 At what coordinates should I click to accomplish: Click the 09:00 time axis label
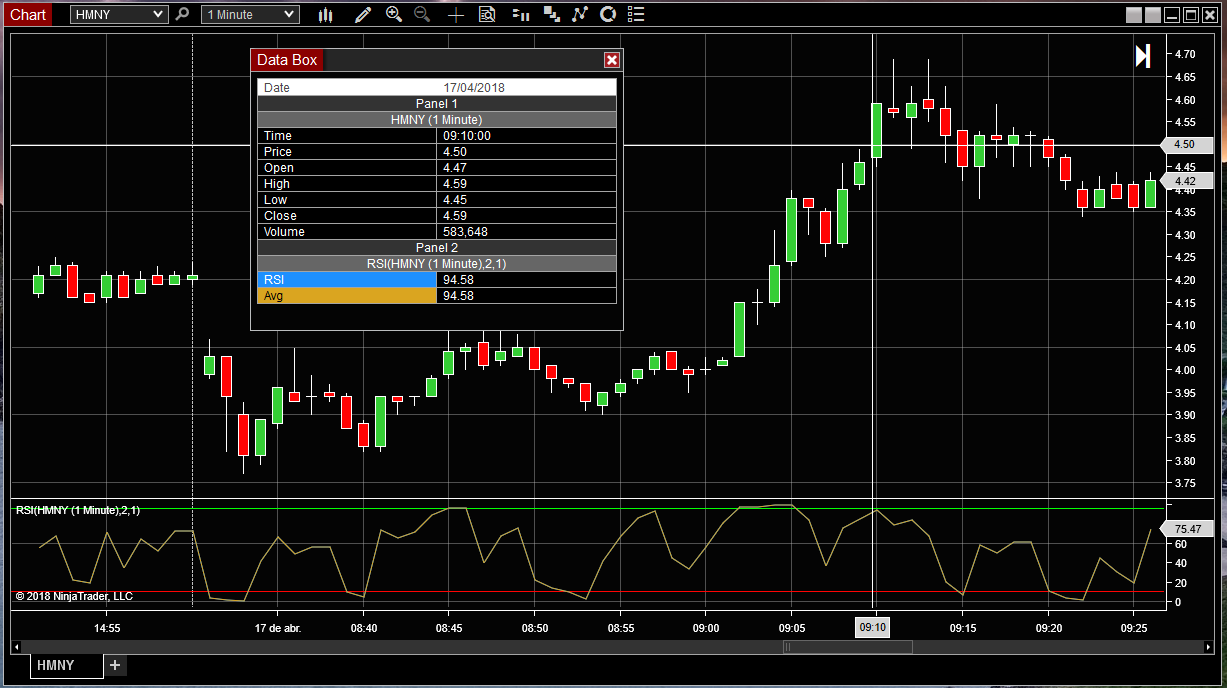706,628
